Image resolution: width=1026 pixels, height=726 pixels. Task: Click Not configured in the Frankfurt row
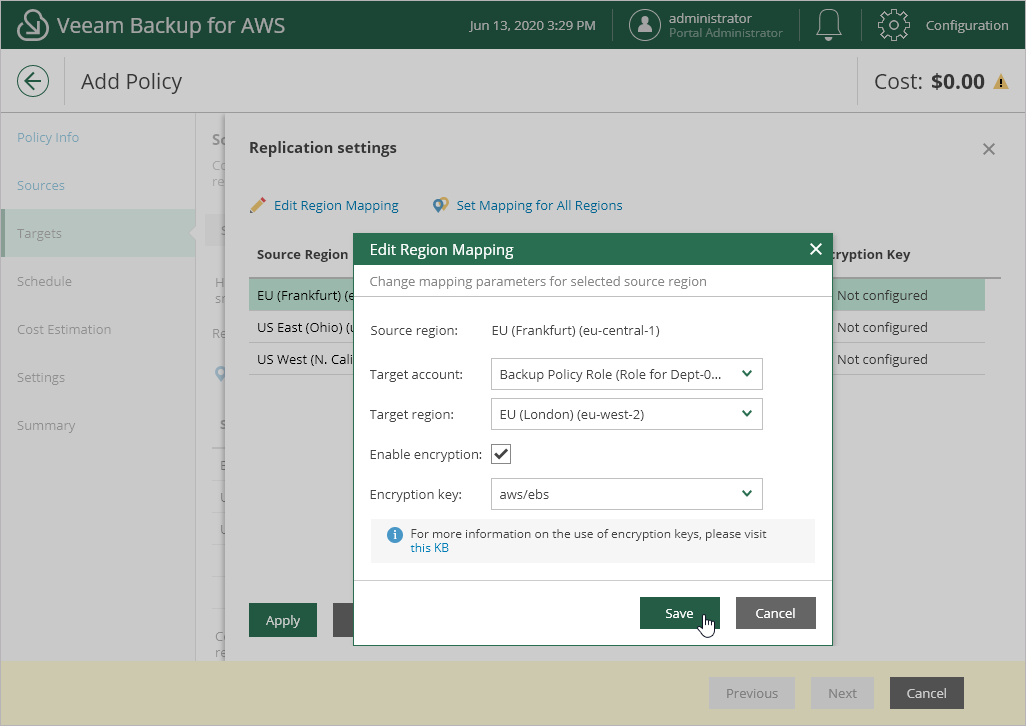coord(882,296)
